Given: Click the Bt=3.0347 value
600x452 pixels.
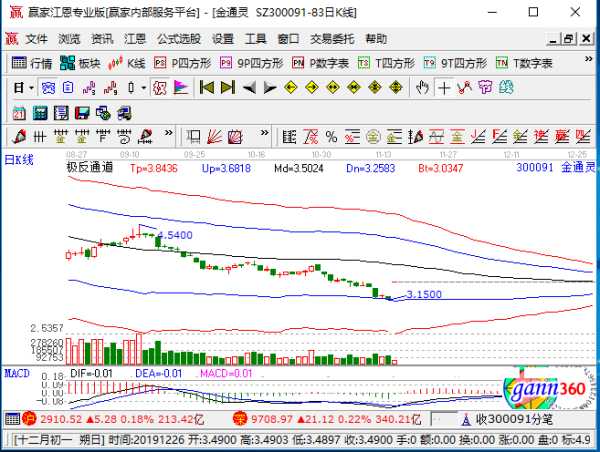Looking at the screenshot, I should point(440,168).
